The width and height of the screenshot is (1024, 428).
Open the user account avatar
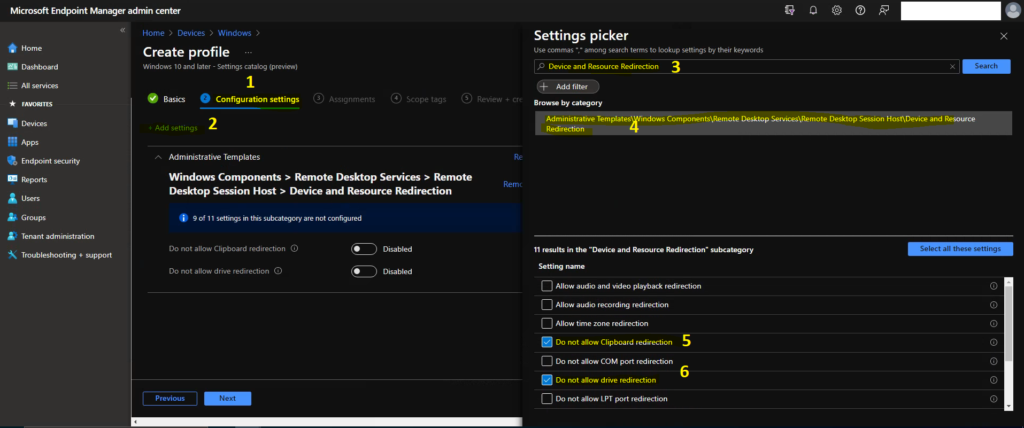point(1013,10)
